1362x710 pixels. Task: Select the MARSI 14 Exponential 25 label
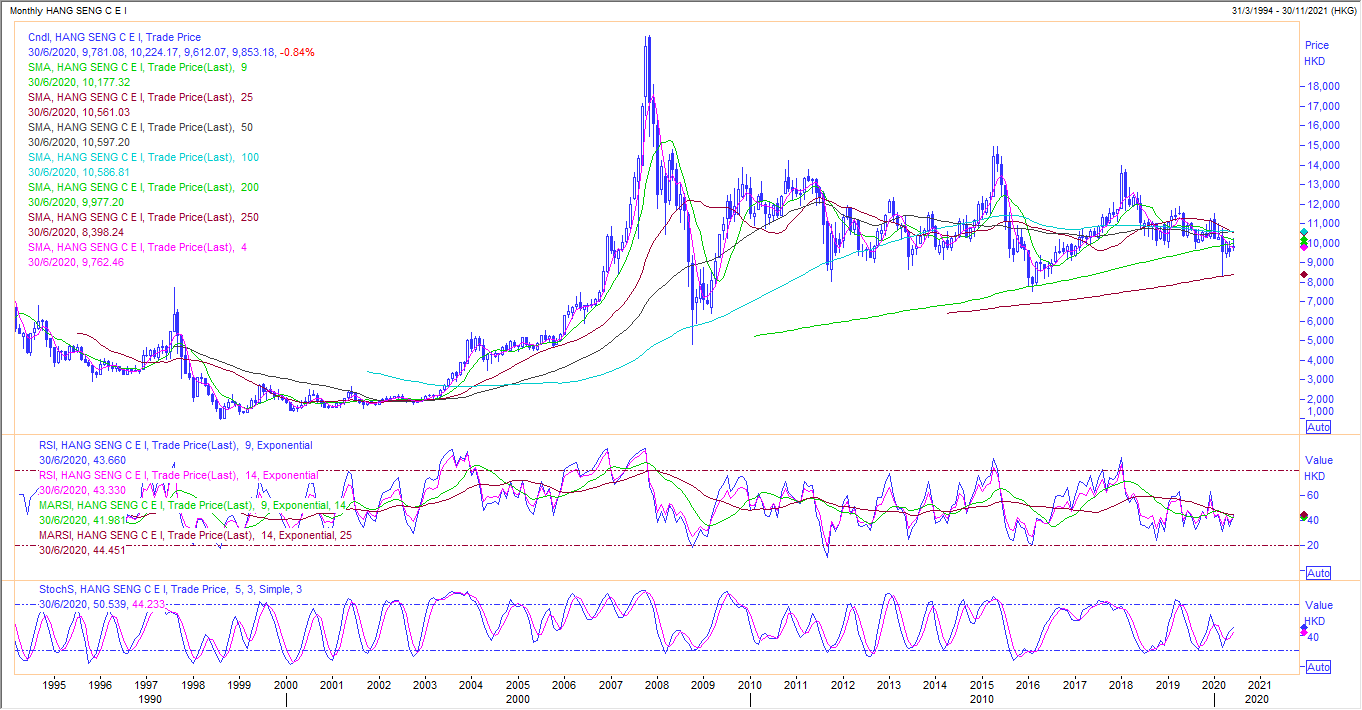[195, 535]
